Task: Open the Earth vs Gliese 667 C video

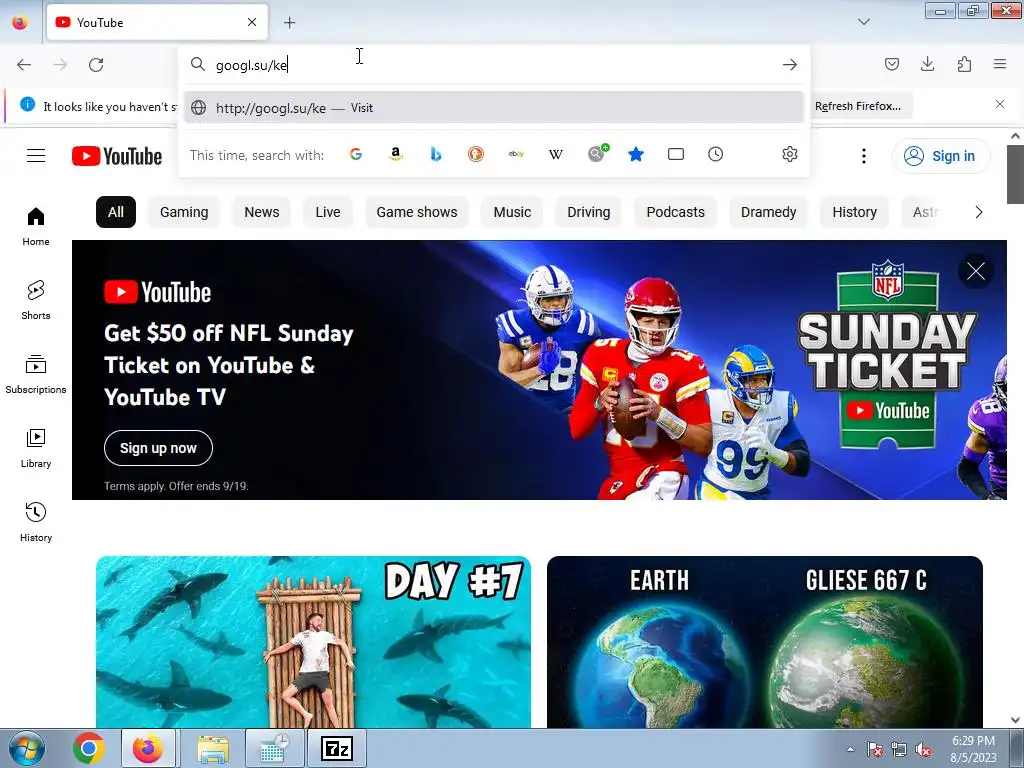Action: pos(765,642)
